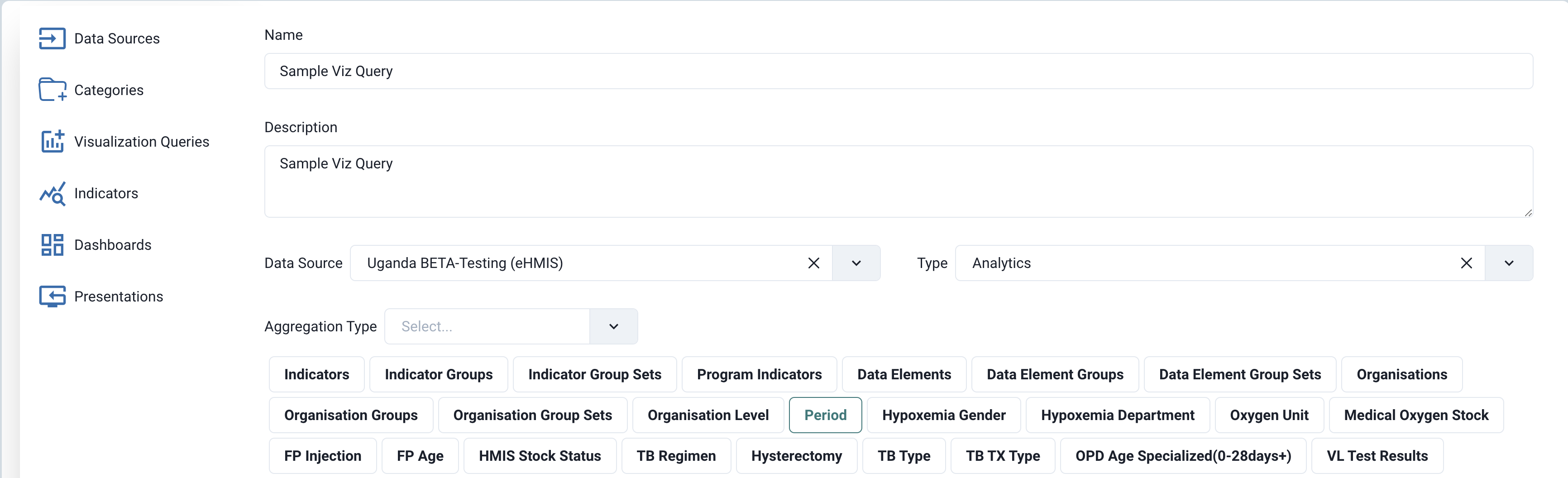Select the TB Regimen button

676,456
